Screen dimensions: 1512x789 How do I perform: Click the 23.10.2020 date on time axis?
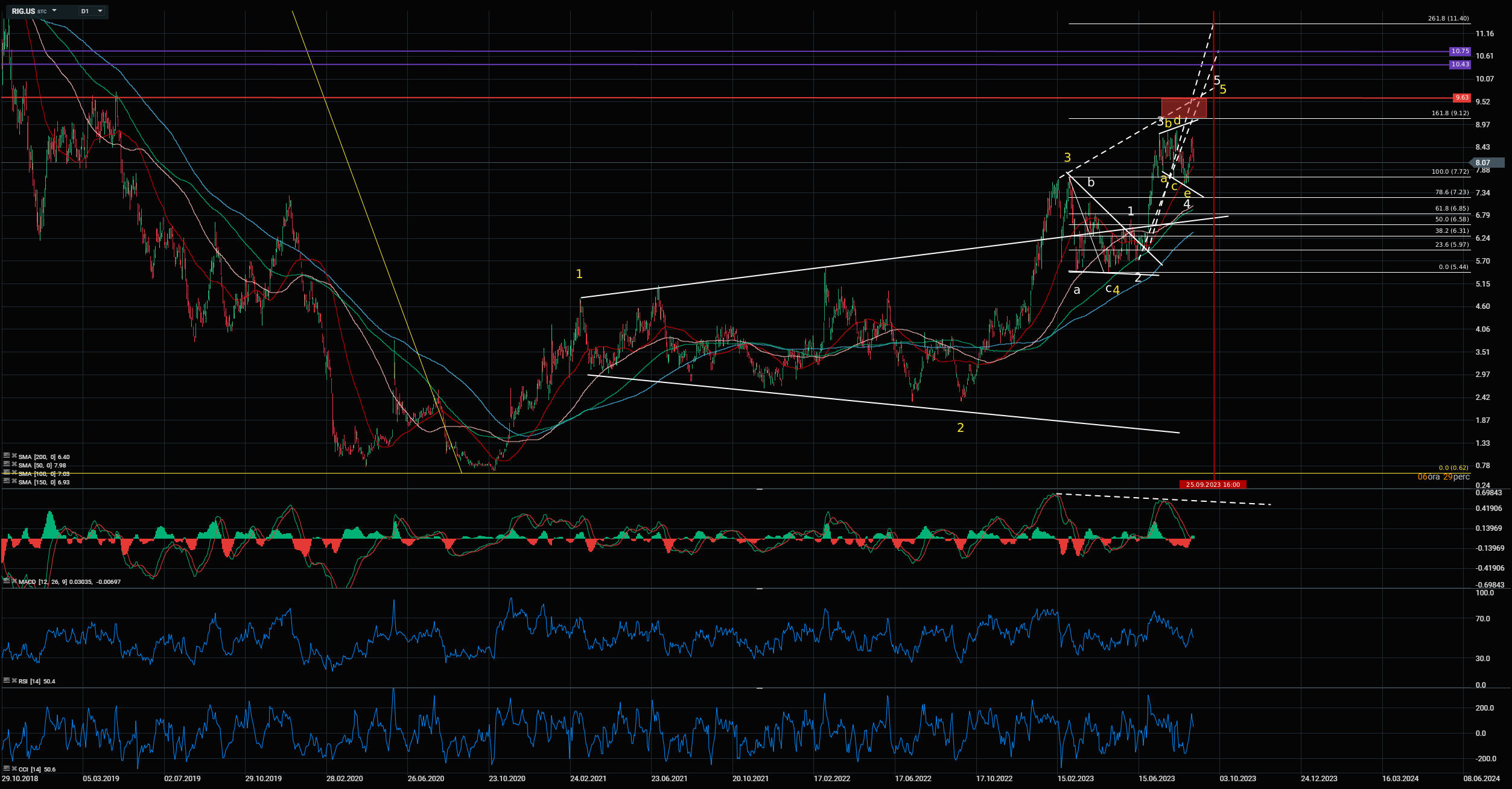point(507,779)
